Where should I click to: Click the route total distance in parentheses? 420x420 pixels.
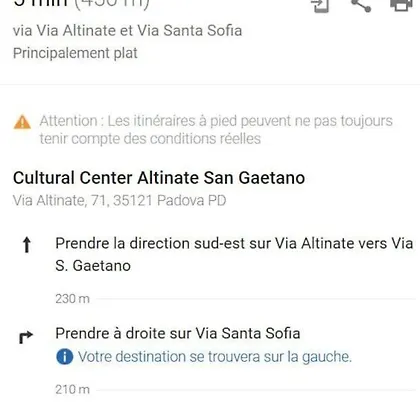pos(112,5)
